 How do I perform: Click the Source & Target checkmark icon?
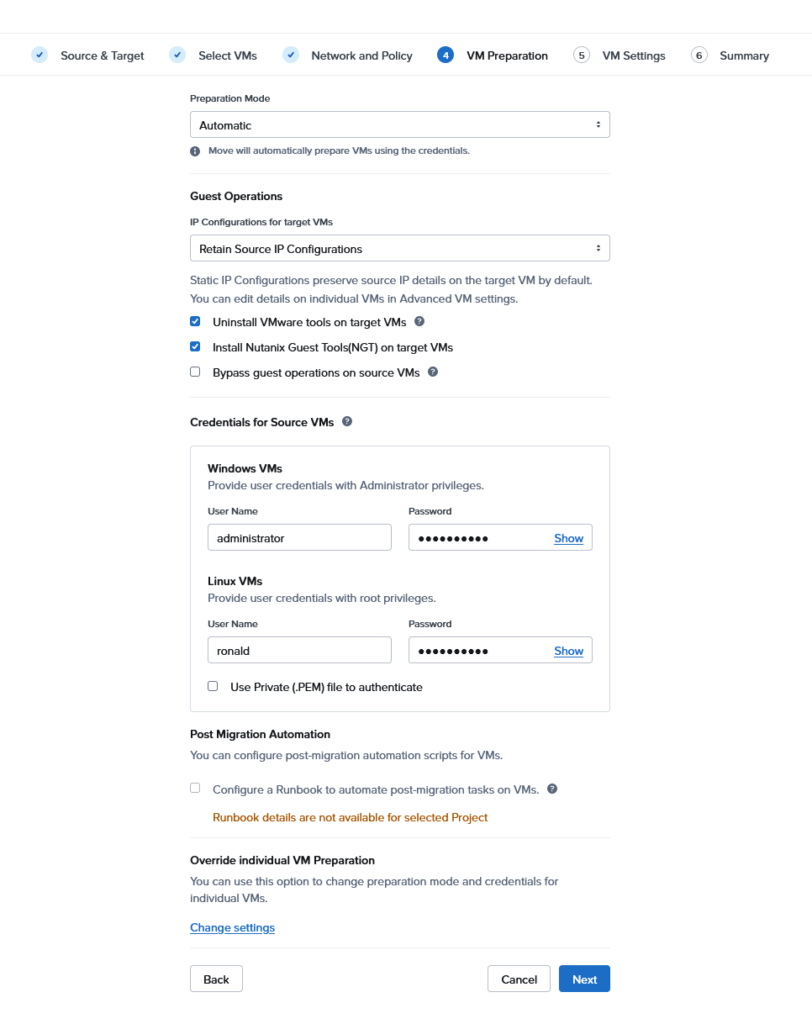click(x=39, y=55)
